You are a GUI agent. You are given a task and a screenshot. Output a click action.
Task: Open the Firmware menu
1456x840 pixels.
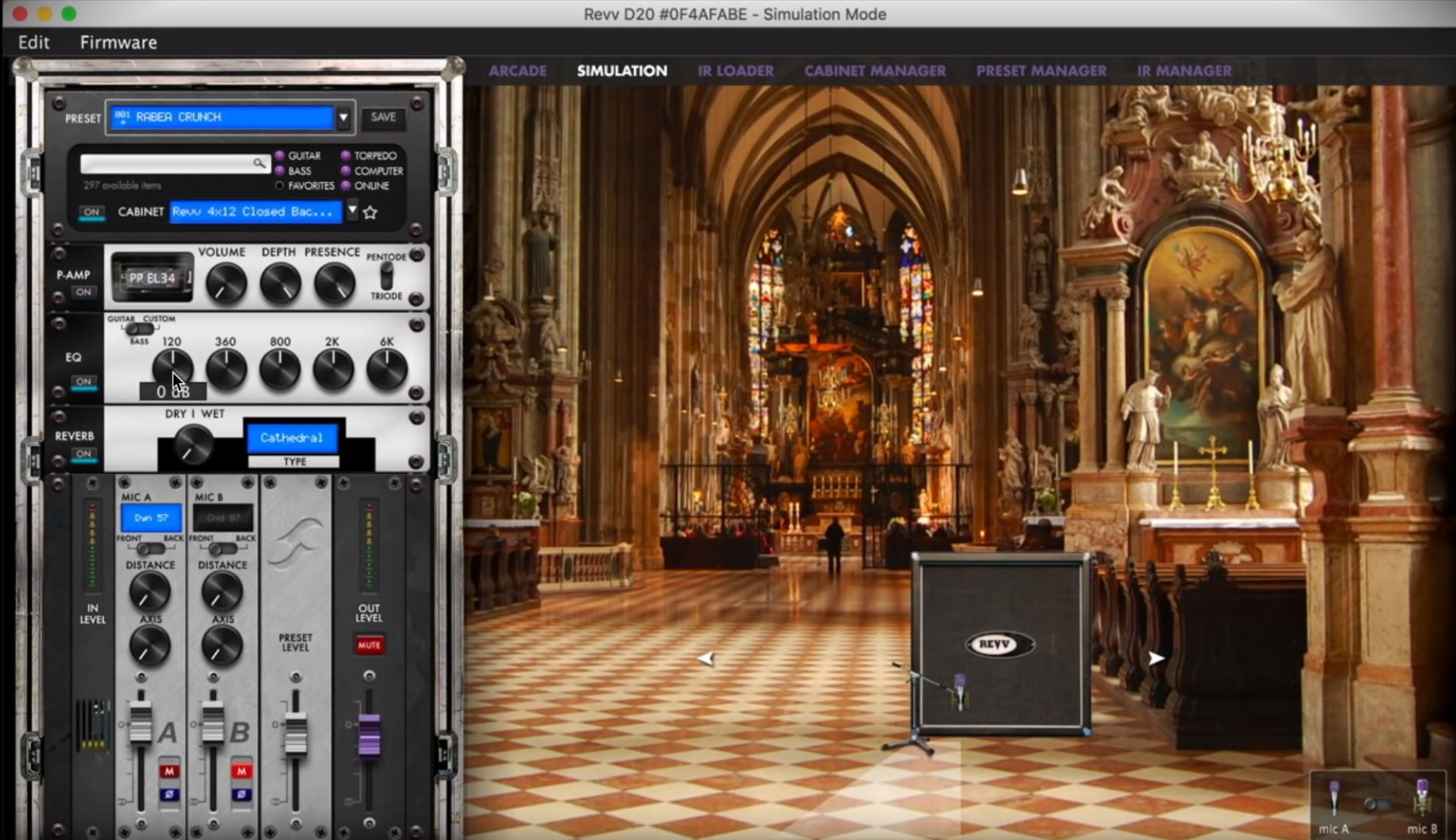tap(118, 43)
